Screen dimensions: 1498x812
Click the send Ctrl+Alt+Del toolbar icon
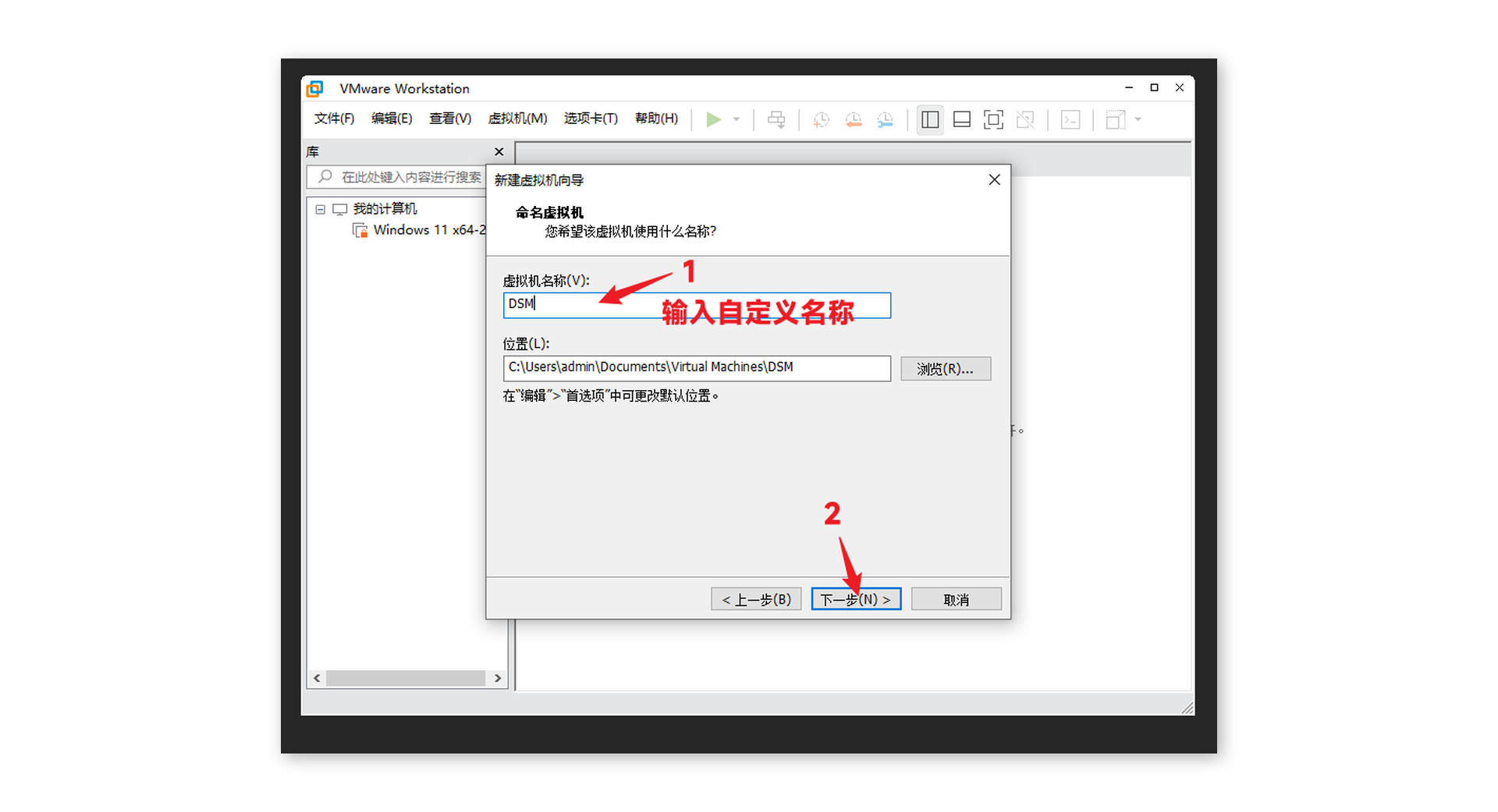776,119
